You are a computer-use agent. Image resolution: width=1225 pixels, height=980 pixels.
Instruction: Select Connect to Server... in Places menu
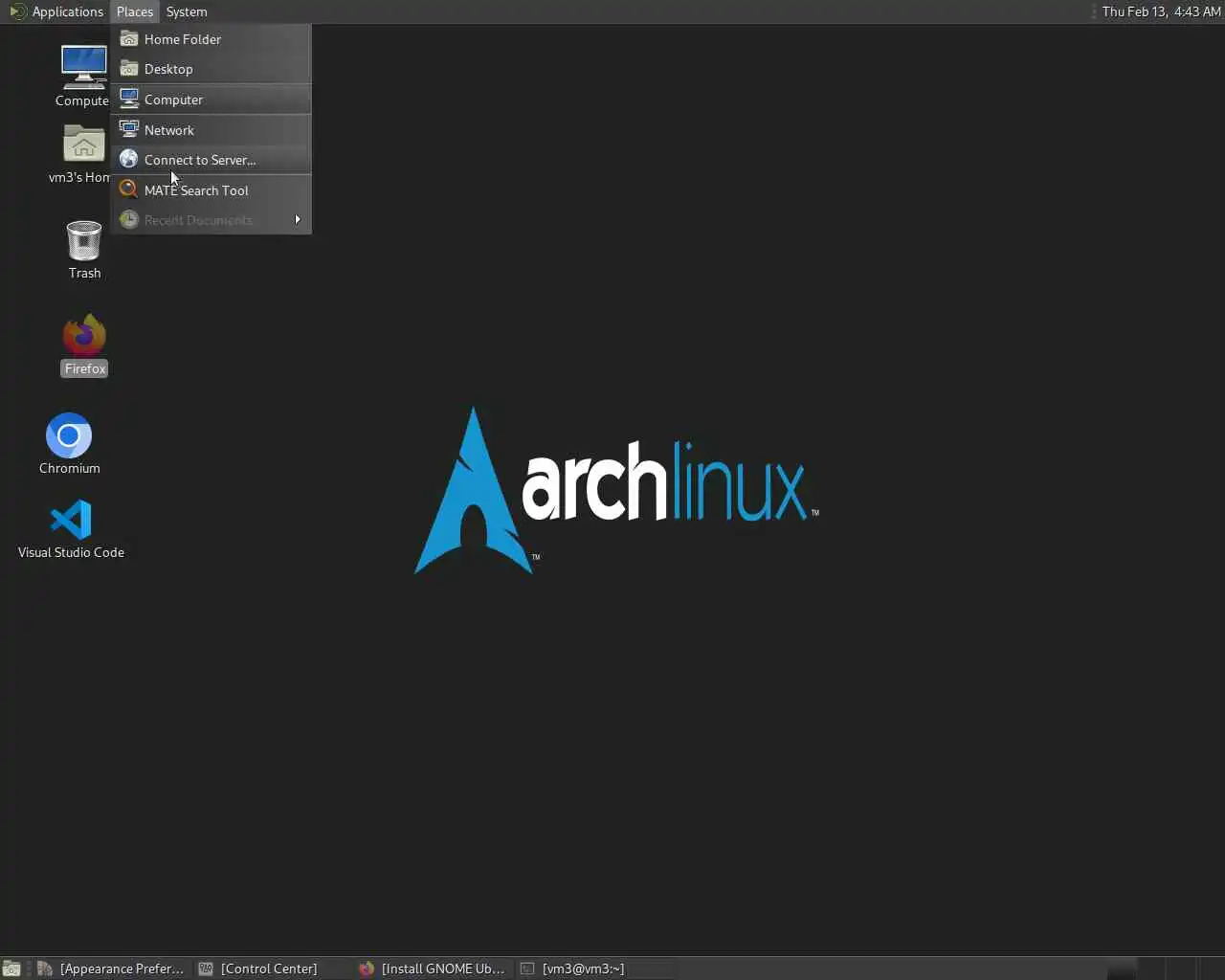coord(212,160)
